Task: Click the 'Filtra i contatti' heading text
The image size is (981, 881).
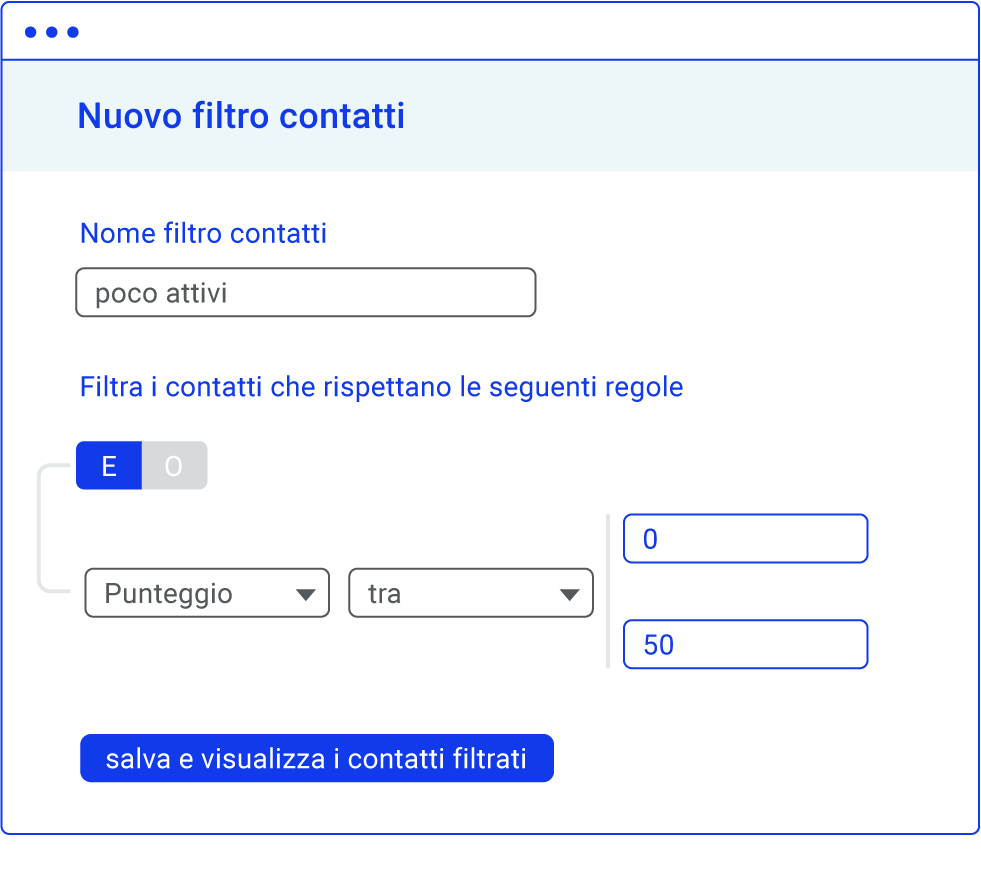Action: coord(380,387)
